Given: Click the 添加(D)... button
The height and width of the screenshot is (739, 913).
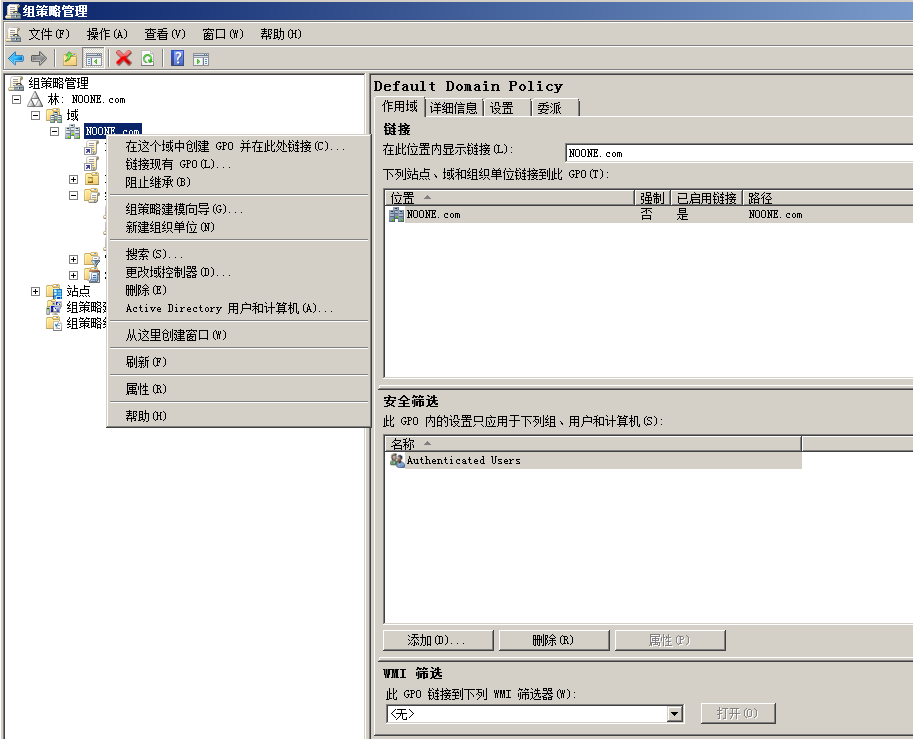Looking at the screenshot, I should click(x=438, y=640).
